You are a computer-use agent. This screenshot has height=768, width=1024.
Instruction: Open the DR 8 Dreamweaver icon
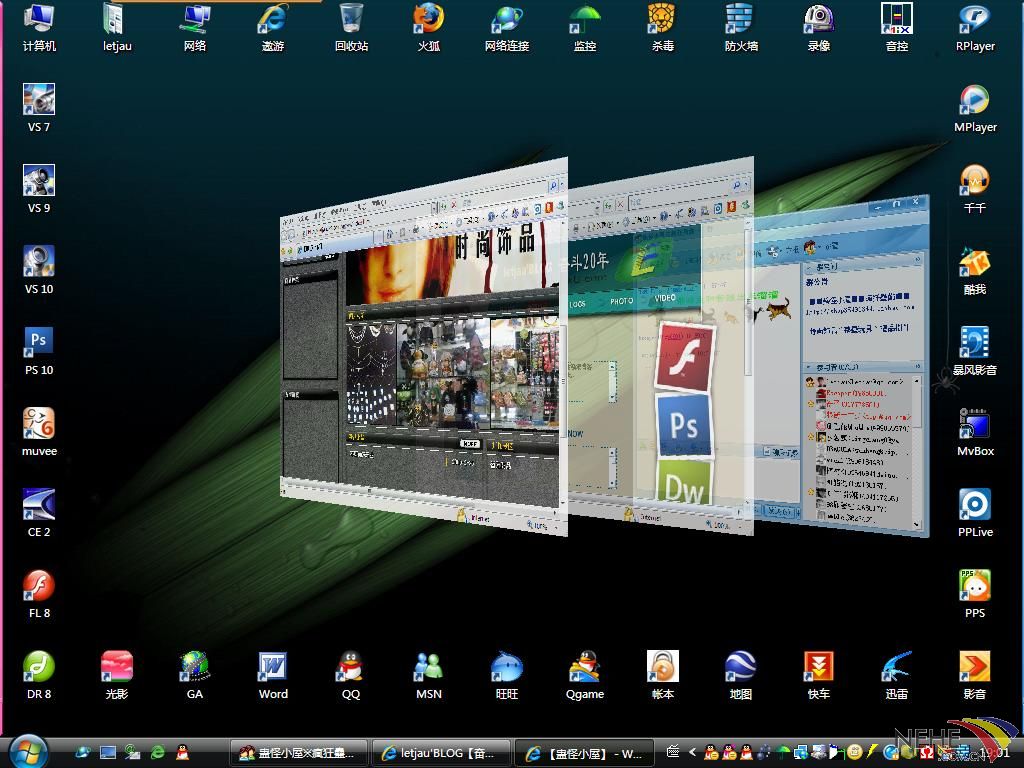pyautogui.click(x=39, y=675)
